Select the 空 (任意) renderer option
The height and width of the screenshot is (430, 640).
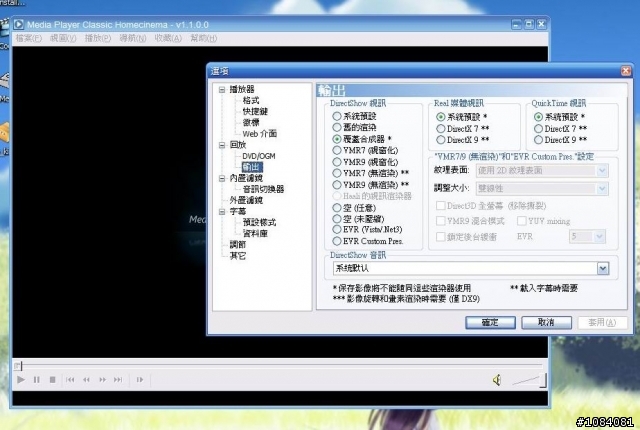pyautogui.click(x=337, y=208)
